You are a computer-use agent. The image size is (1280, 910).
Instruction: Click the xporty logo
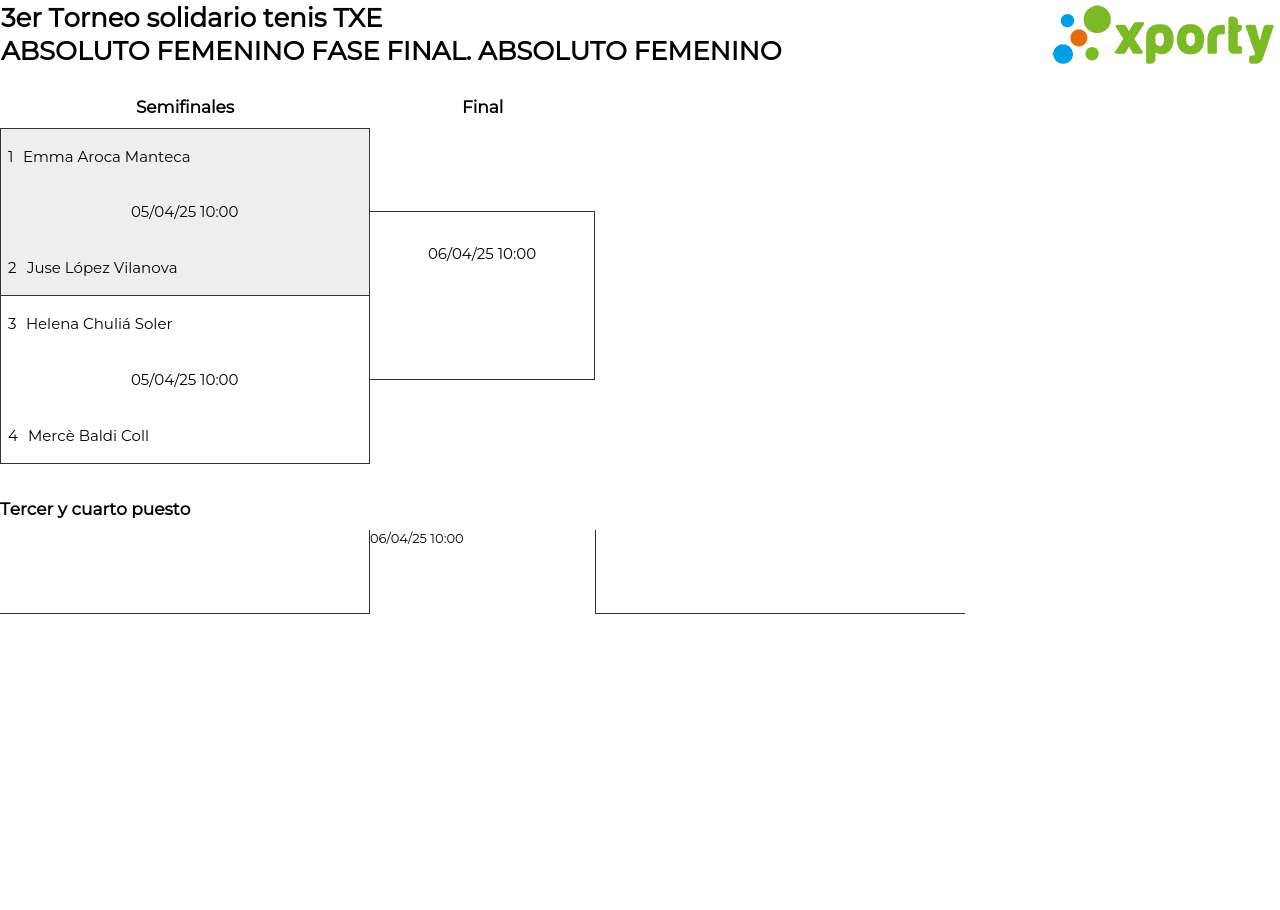1162,36
